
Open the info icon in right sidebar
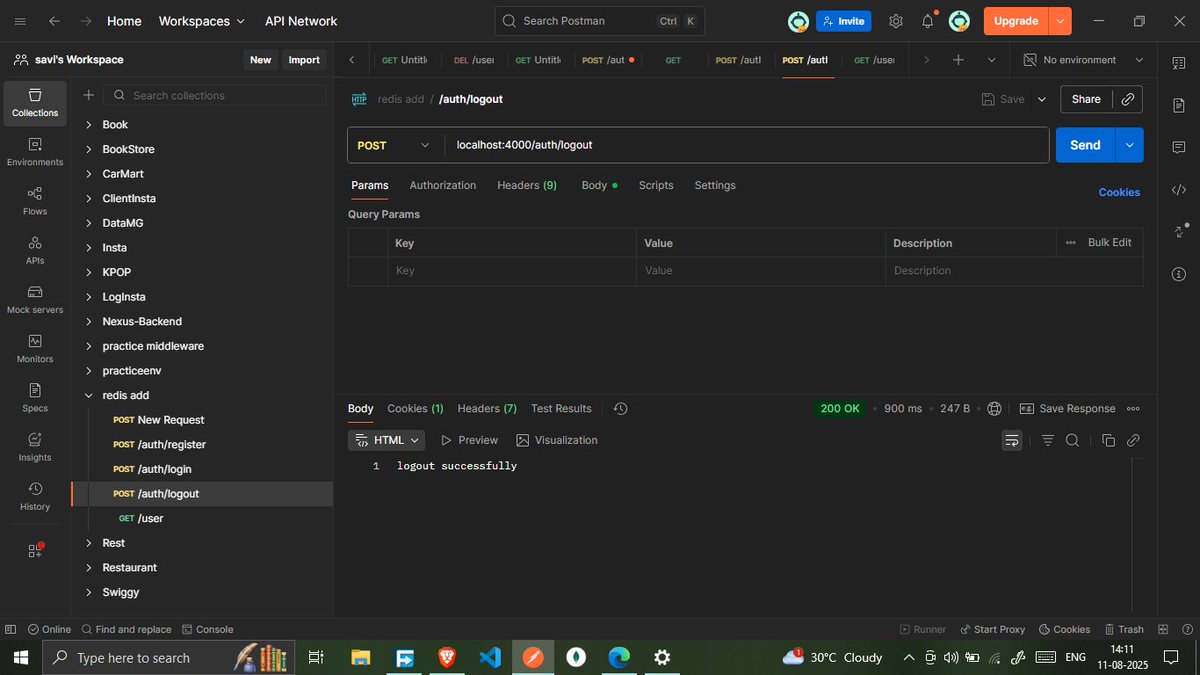click(1179, 274)
